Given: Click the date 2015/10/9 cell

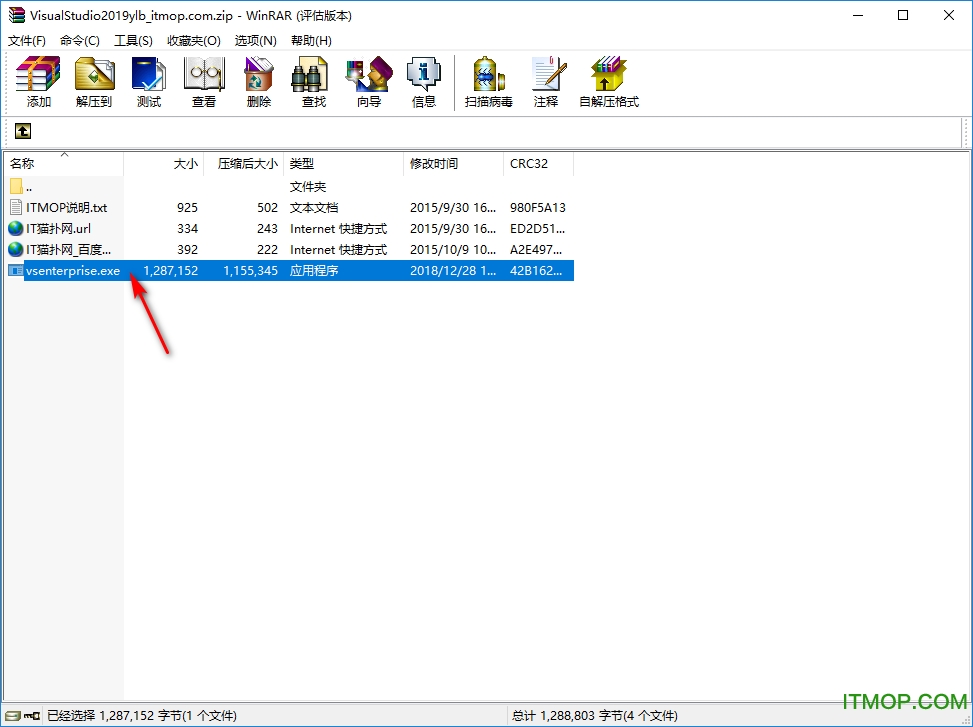Looking at the screenshot, I should click(x=453, y=249).
